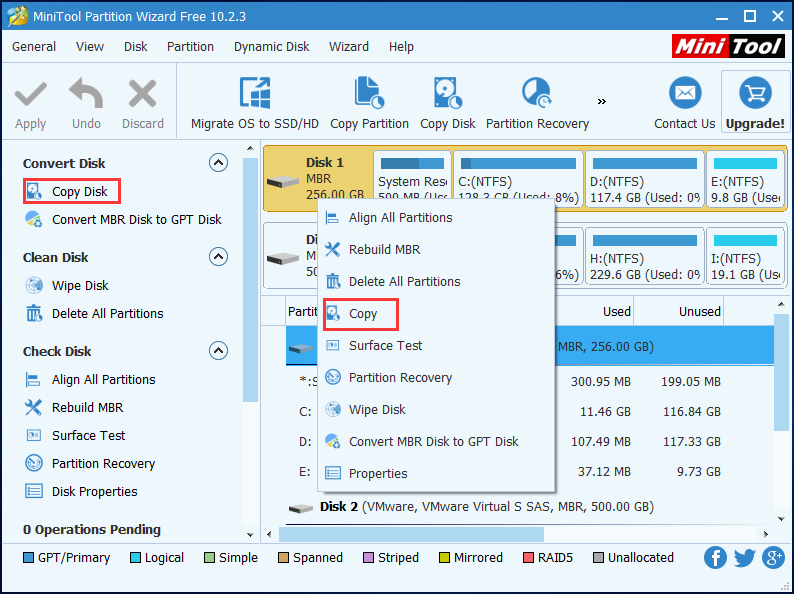Open the General menu
The height and width of the screenshot is (594, 794).
(x=34, y=47)
